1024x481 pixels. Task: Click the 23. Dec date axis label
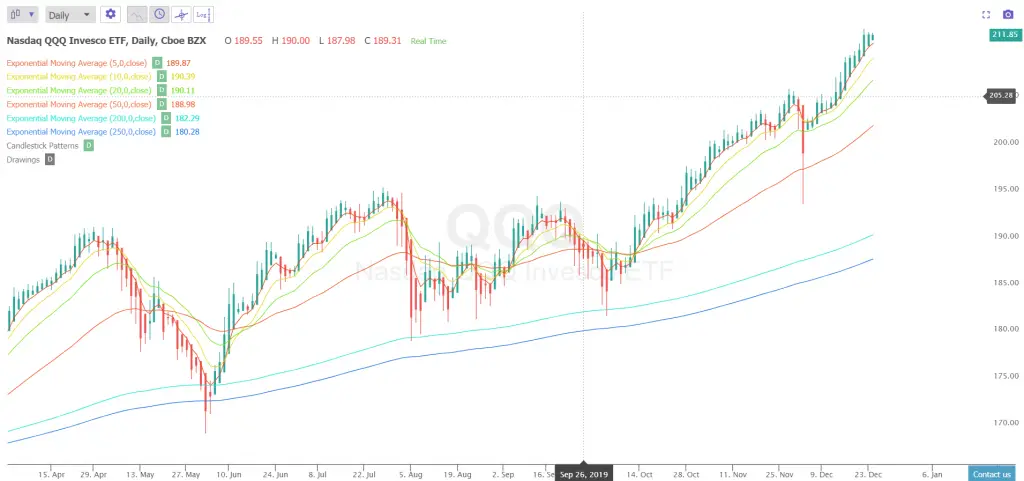868,474
